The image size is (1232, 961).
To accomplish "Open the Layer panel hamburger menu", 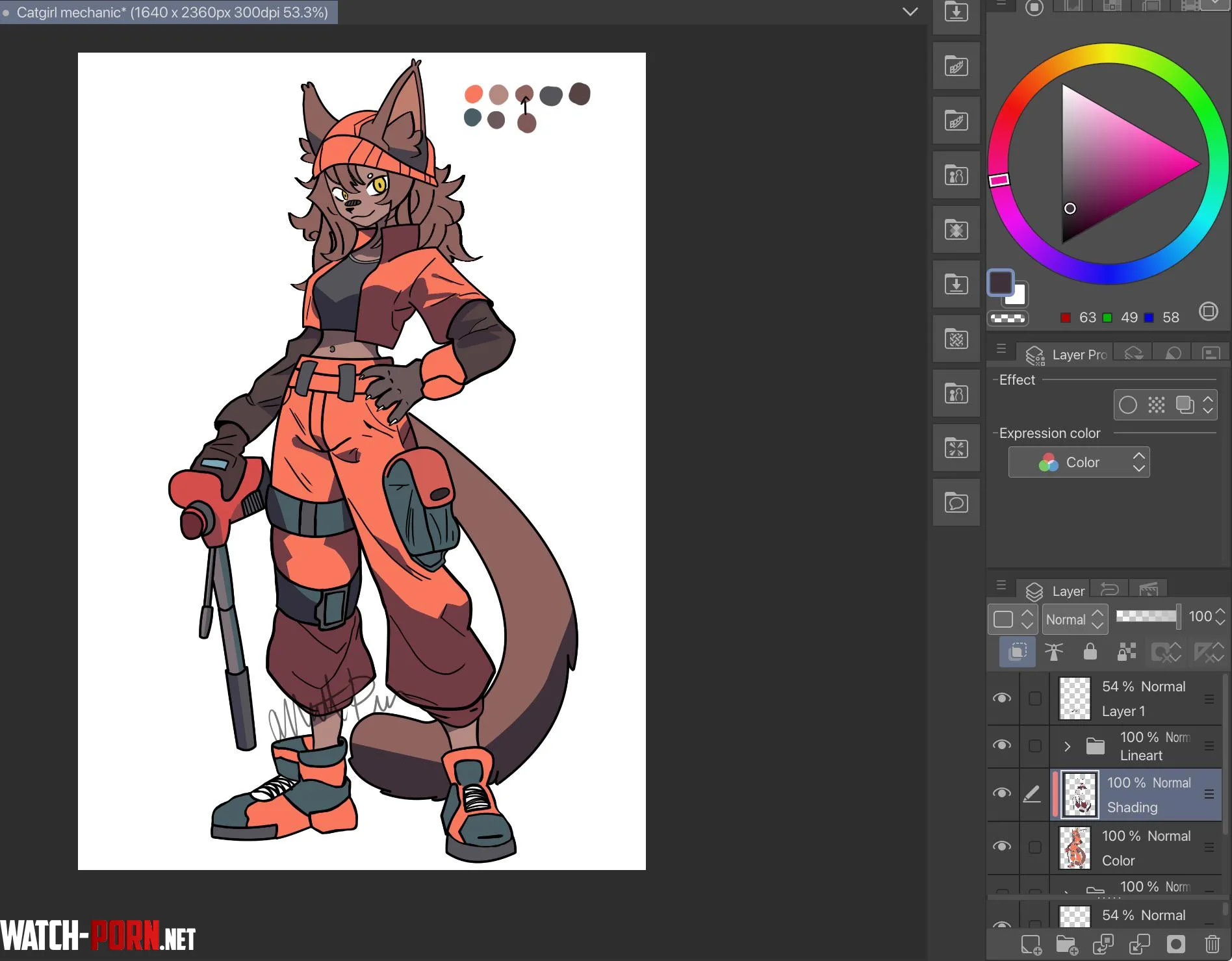I will coord(1001,586).
